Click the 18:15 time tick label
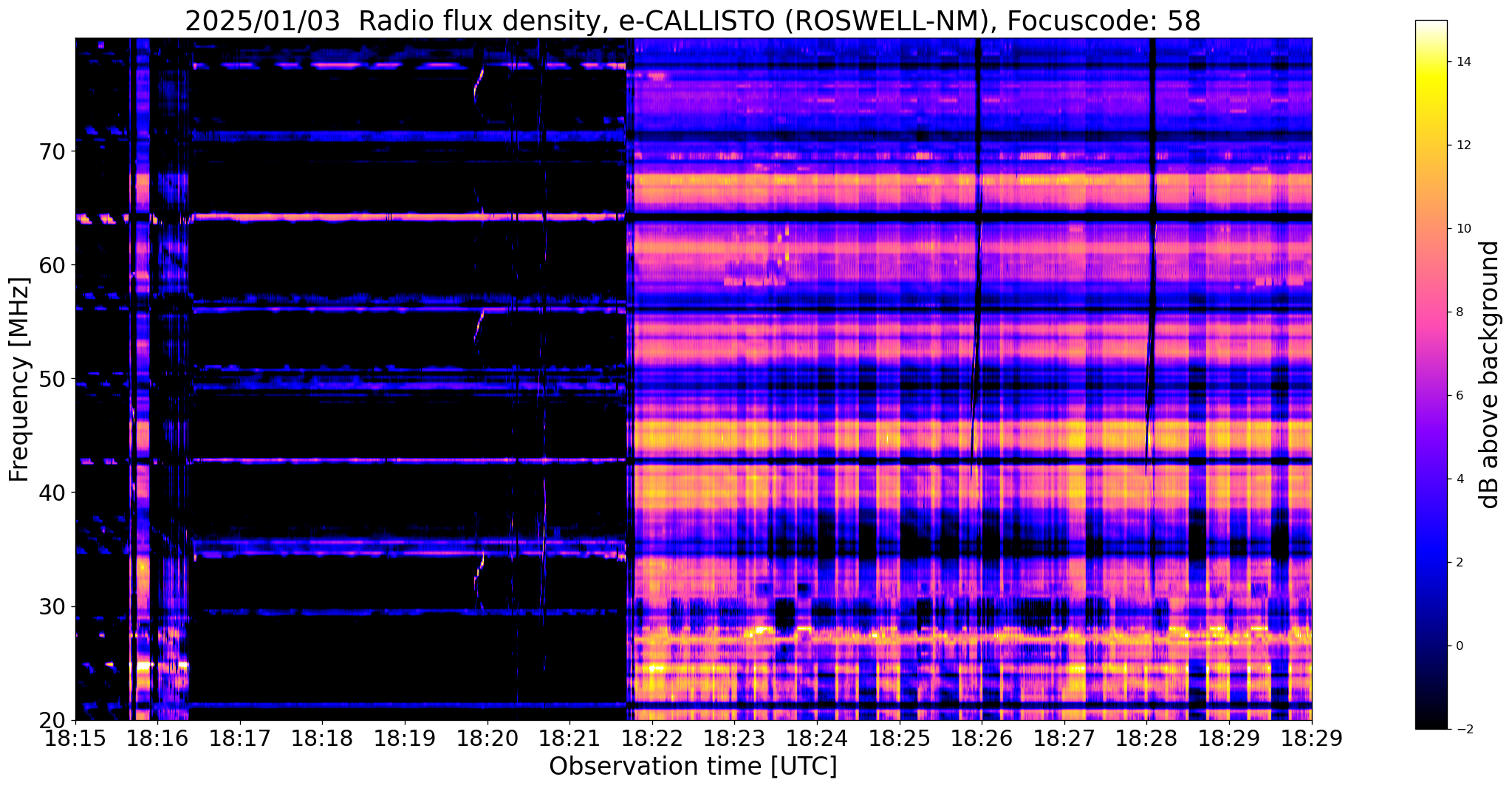This screenshot has width=1512, height=788. pyautogui.click(x=75, y=739)
